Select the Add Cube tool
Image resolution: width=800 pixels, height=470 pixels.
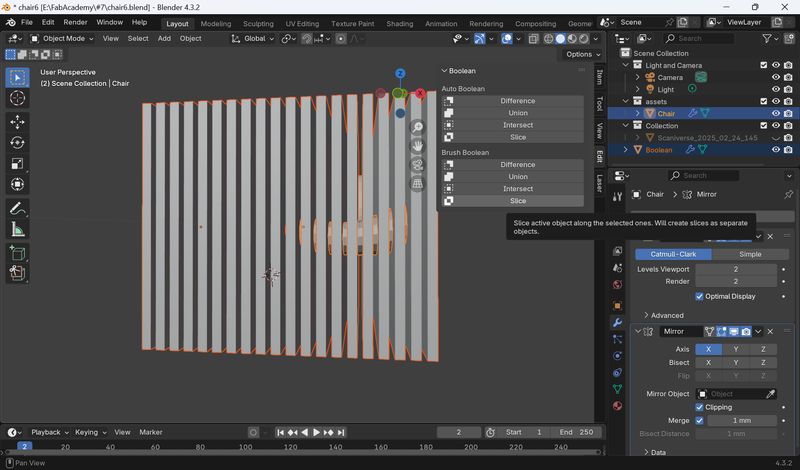tap(17, 253)
